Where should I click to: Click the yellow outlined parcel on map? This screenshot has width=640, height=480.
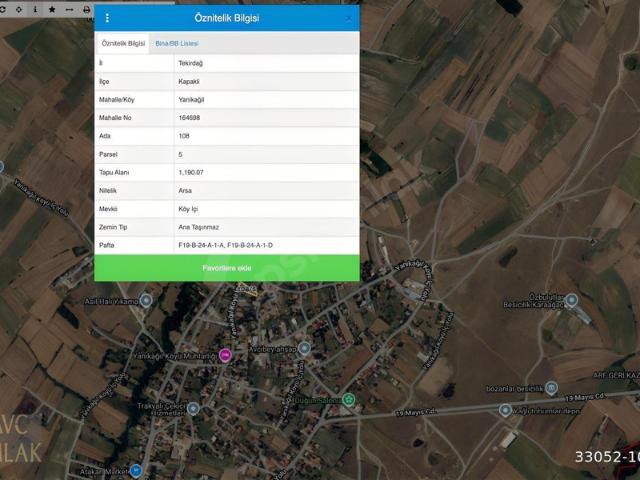pyautogui.click(x=249, y=288)
